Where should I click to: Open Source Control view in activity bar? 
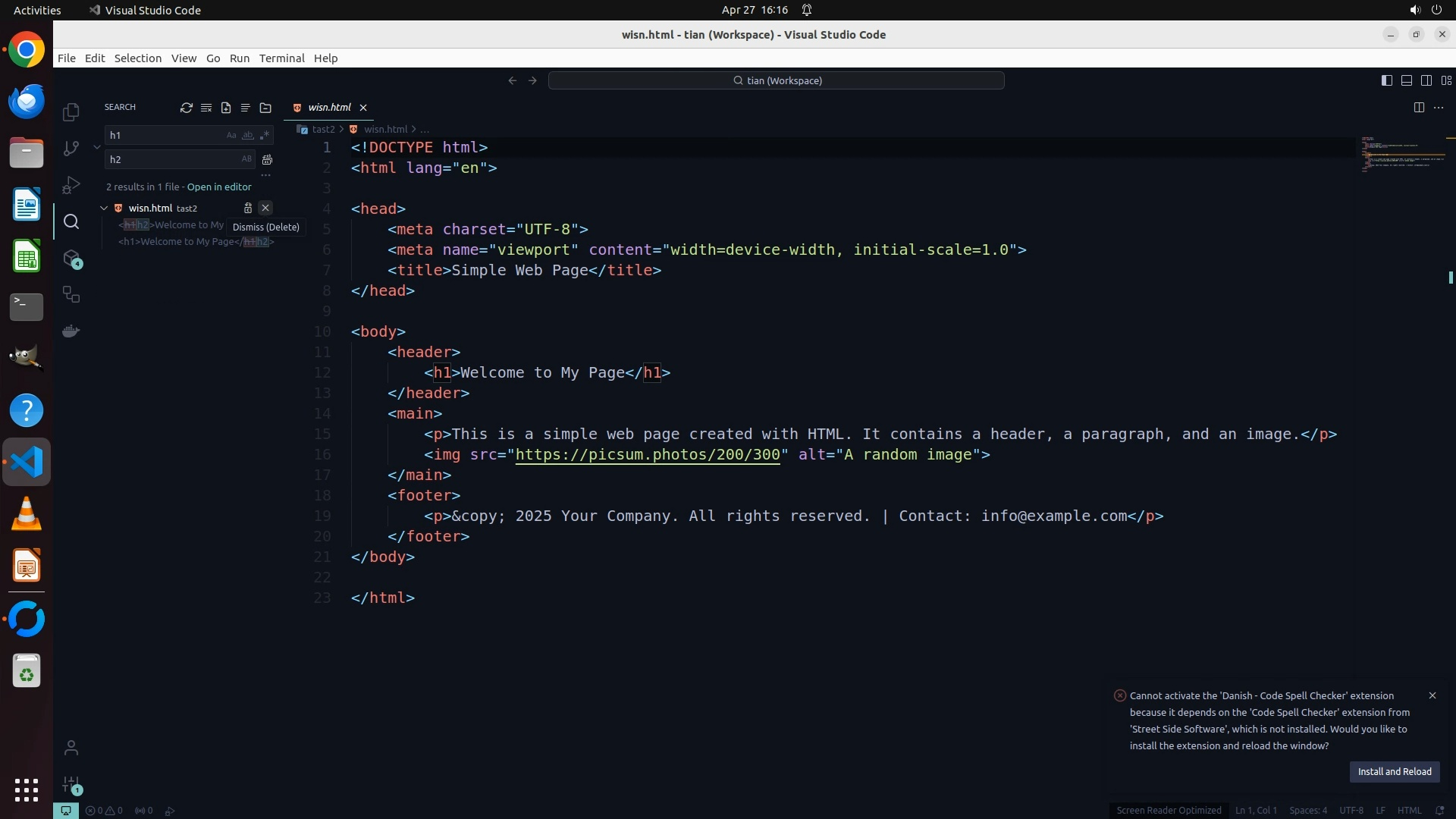pos(71,149)
